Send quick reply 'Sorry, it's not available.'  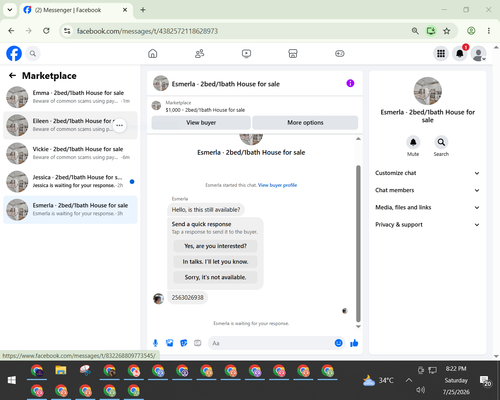(215, 277)
